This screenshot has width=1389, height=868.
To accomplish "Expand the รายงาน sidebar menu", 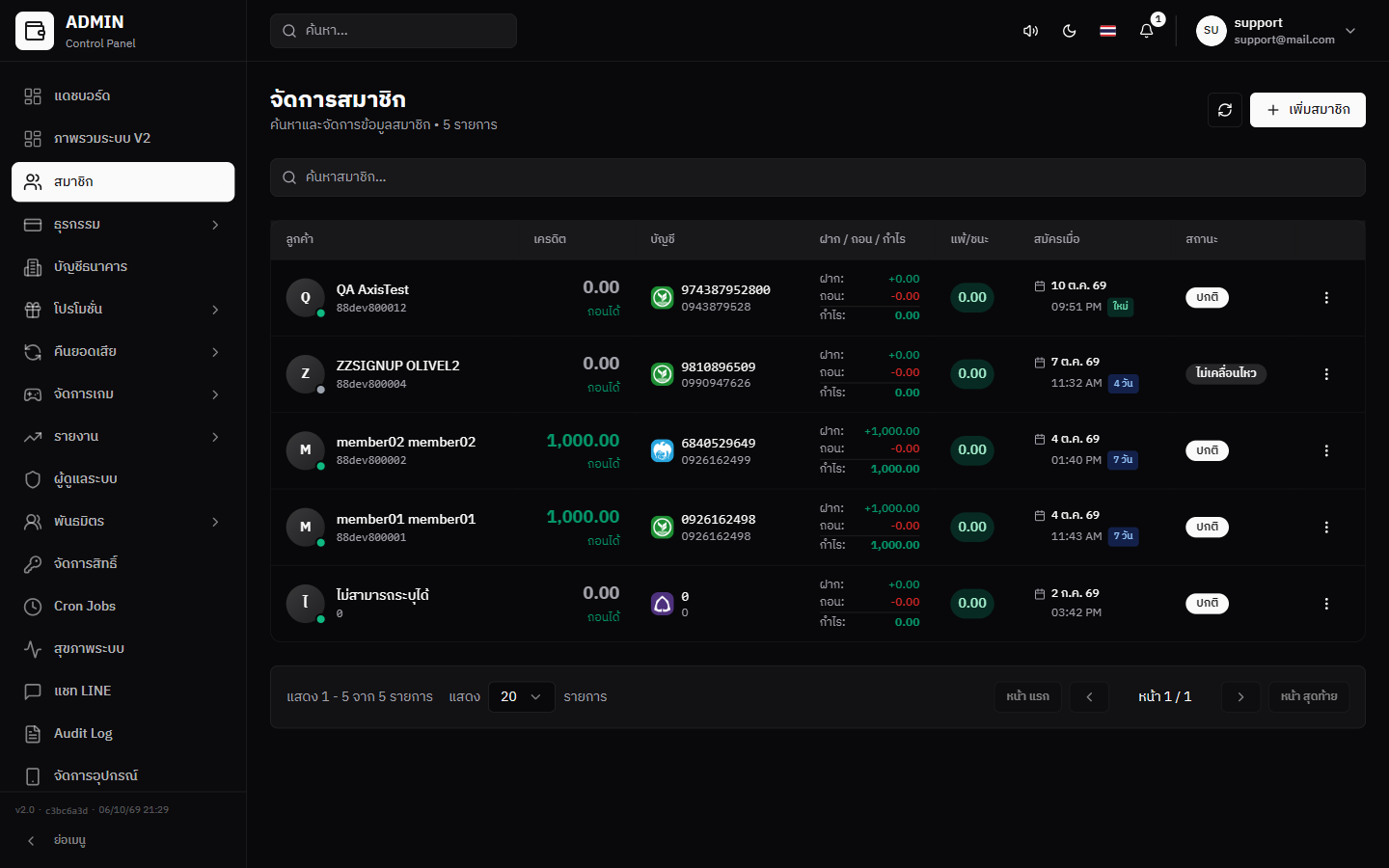I will pyautogui.click(x=123, y=437).
